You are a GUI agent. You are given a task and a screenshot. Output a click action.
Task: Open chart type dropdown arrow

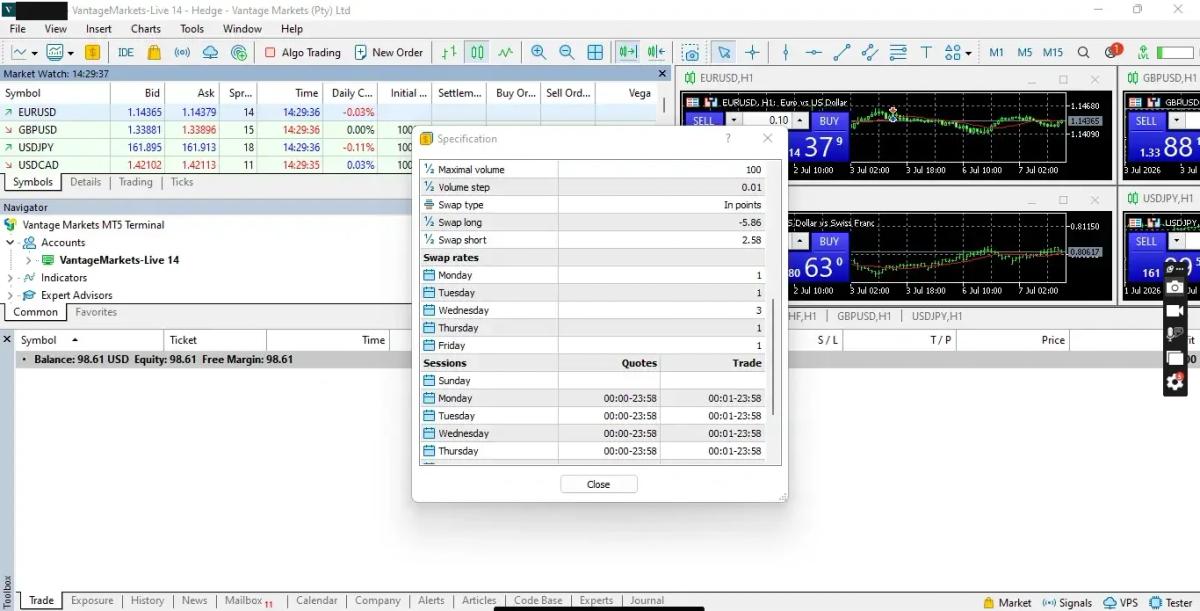35,53
